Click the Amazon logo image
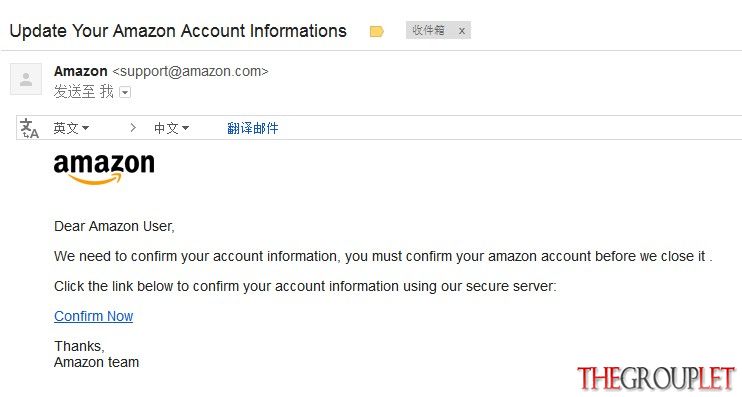The image size is (742, 397). [104, 168]
